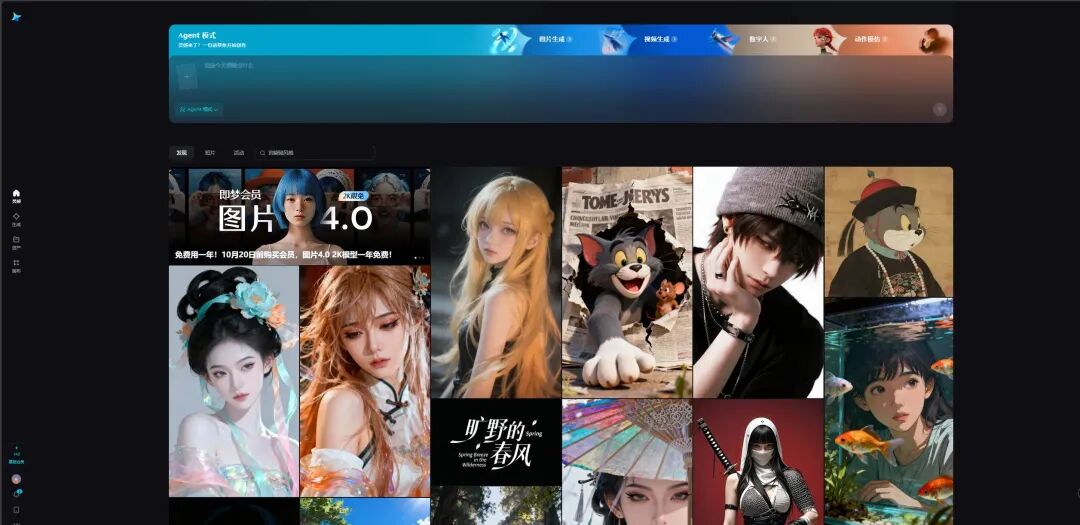Open the Home (灵感) sidebar icon
The image size is (1080, 525).
(x=16, y=195)
